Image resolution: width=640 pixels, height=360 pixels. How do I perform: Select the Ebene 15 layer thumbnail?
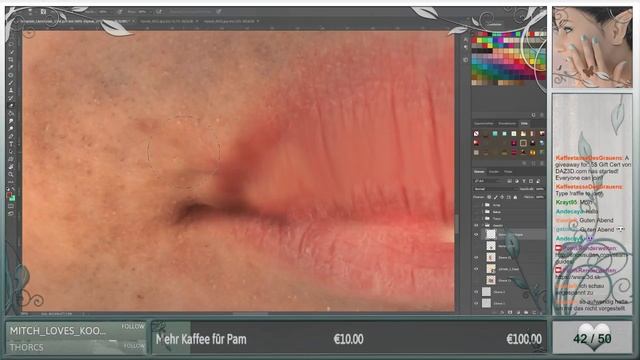[491, 258]
